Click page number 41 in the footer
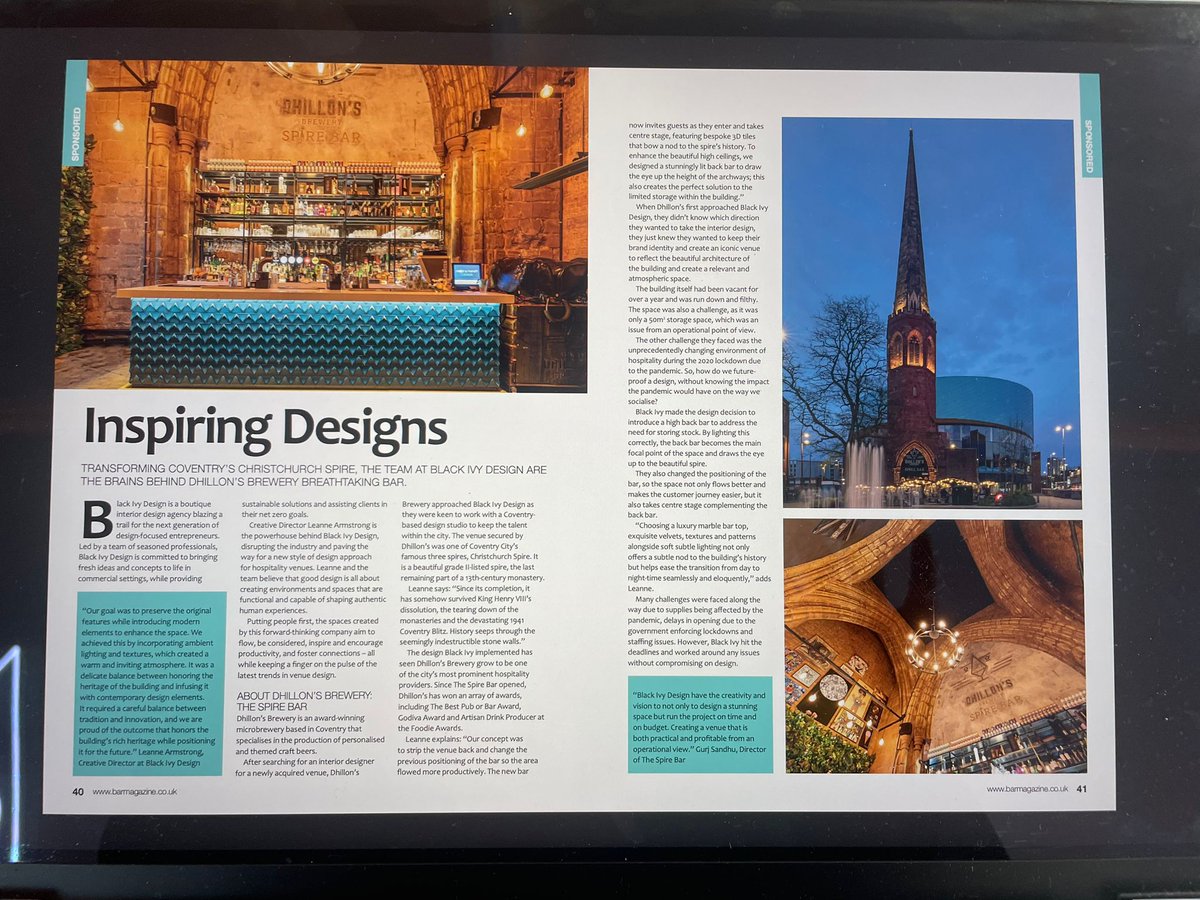The width and height of the screenshot is (1200, 900). pos(1082,789)
